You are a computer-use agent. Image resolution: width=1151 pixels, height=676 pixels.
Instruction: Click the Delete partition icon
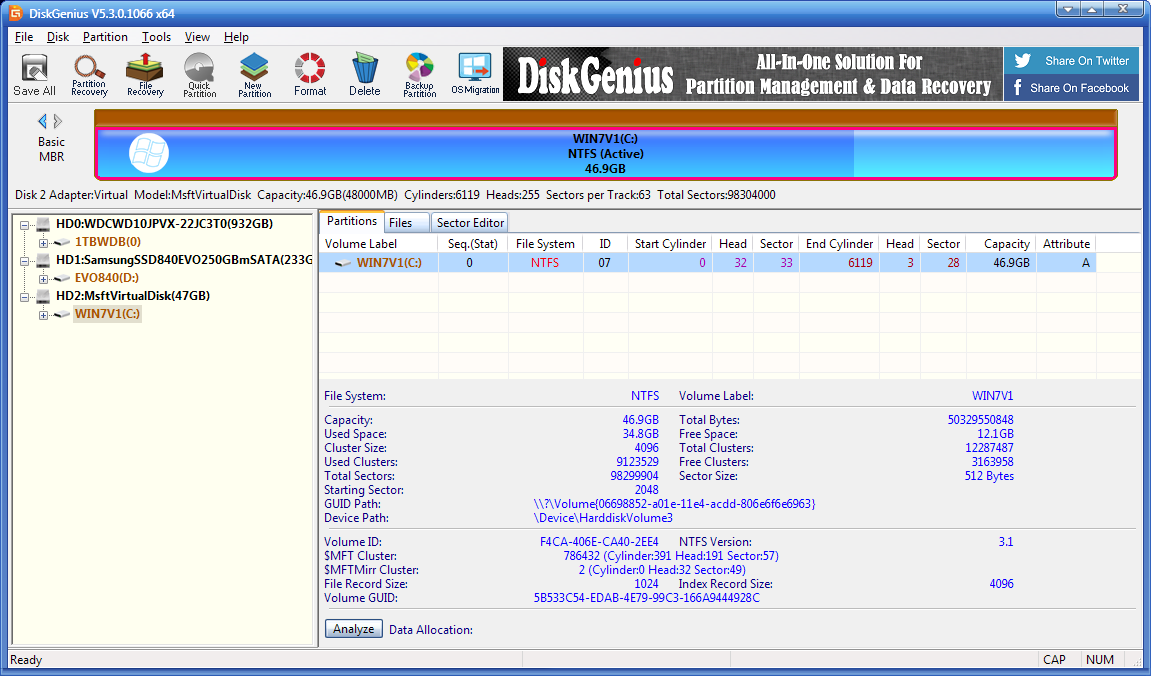(x=364, y=74)
